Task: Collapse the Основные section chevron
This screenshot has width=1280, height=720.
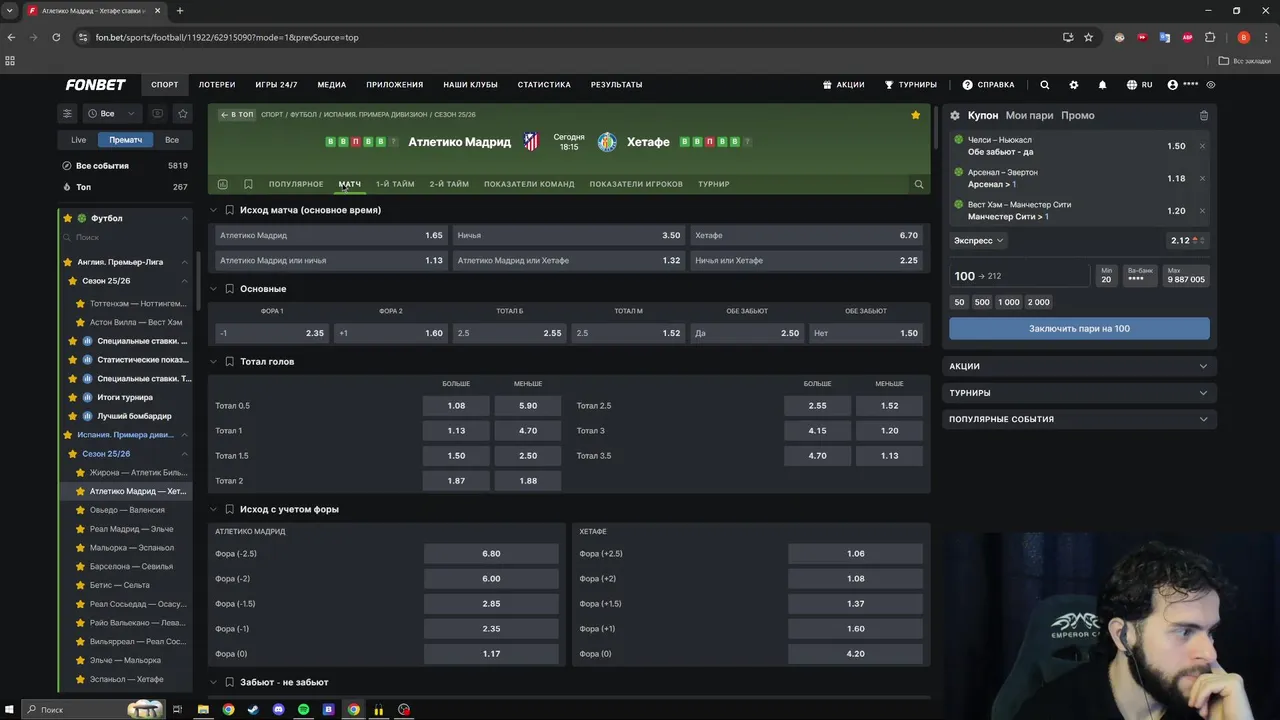Action: (213, 289)
